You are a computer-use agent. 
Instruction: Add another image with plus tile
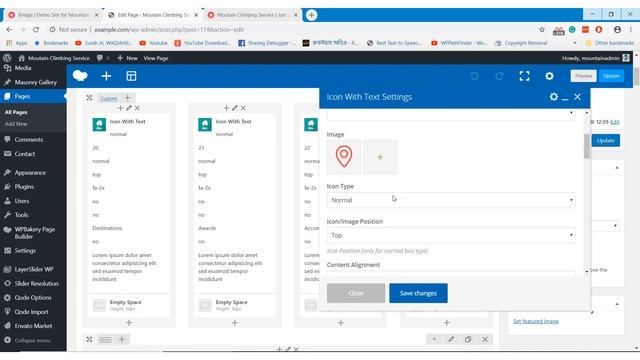[380, 157]
